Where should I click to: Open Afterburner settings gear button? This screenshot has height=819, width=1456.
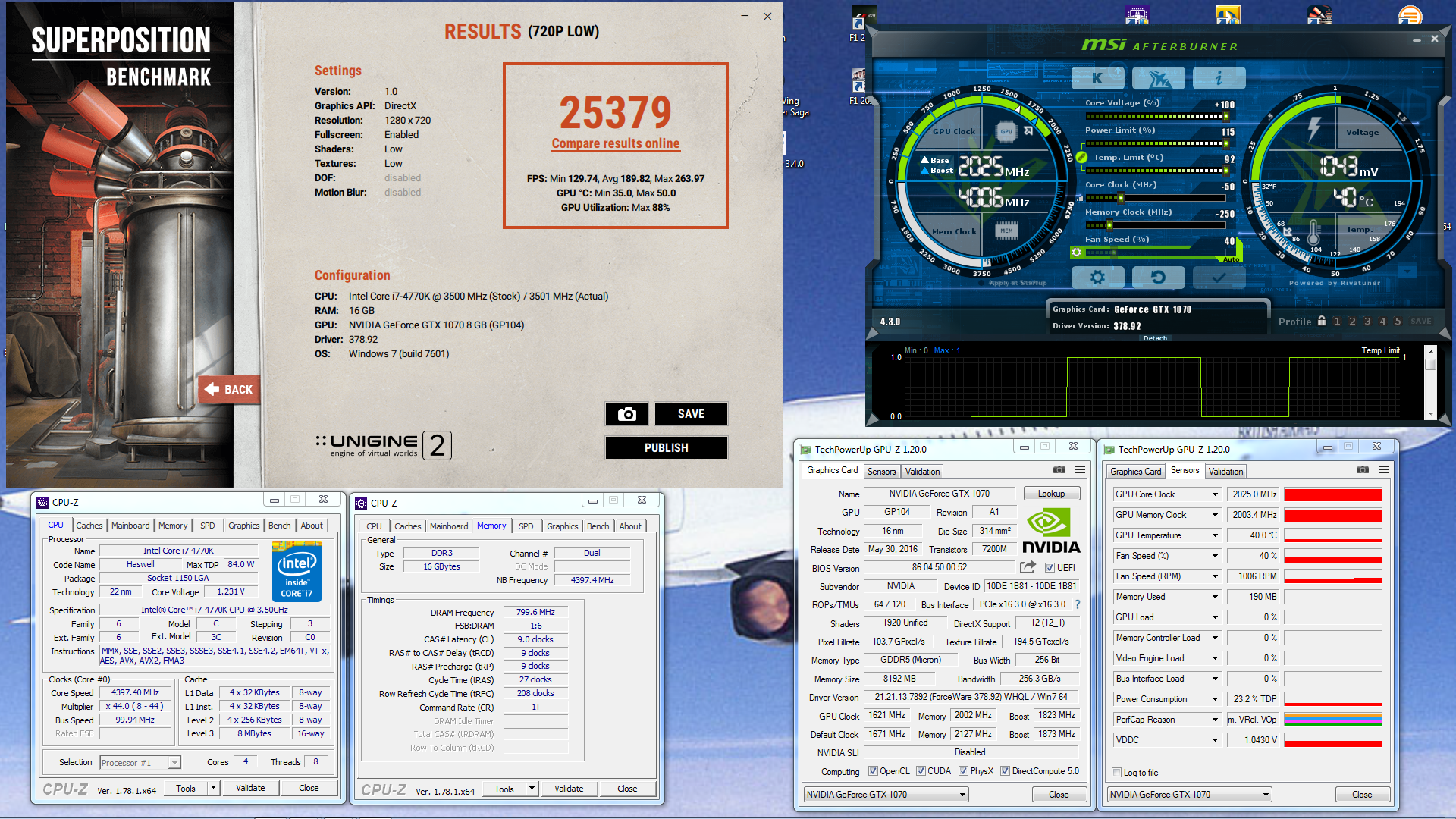(x=1097, y=278)
